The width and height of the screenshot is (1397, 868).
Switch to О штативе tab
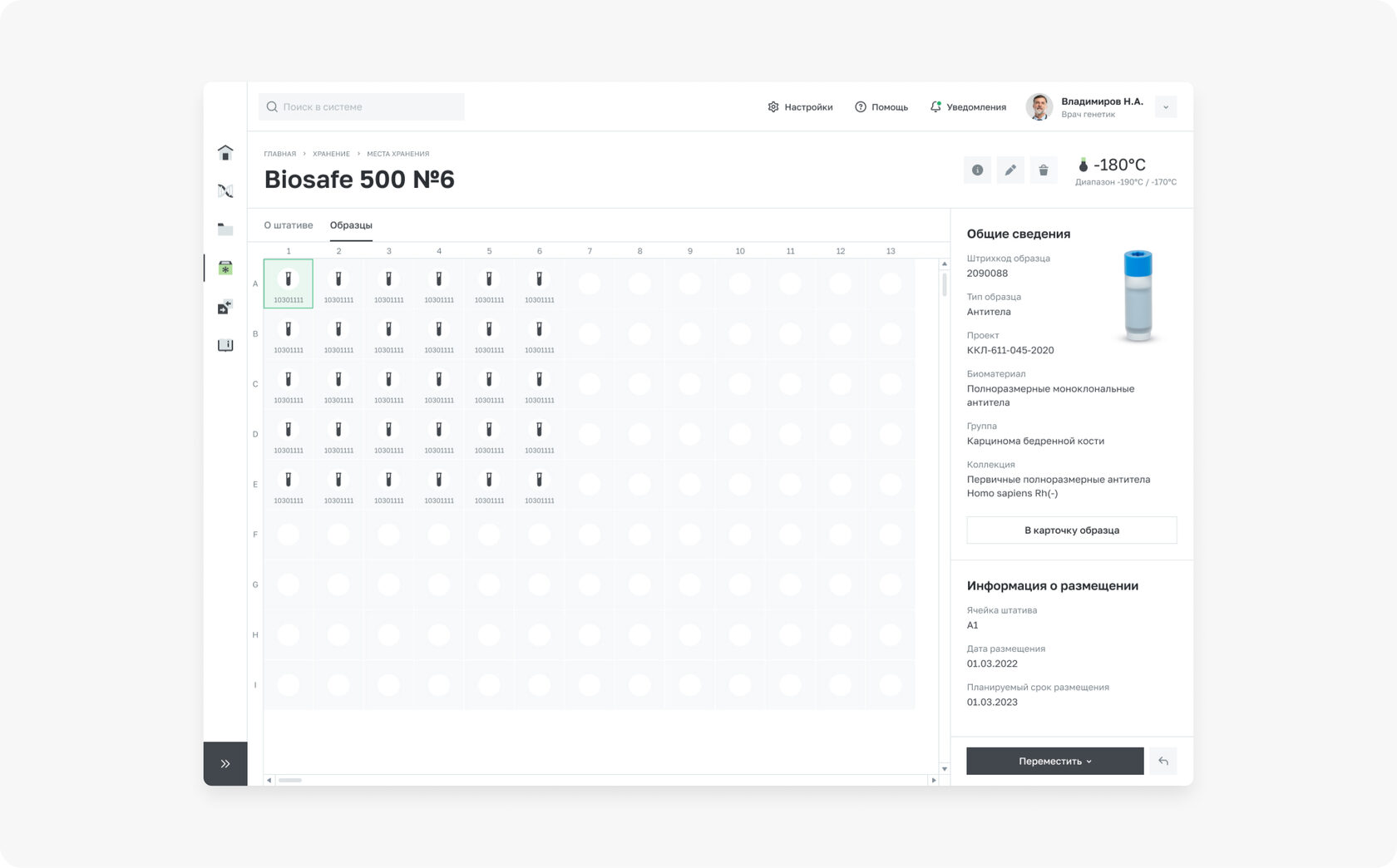[289, 225]
